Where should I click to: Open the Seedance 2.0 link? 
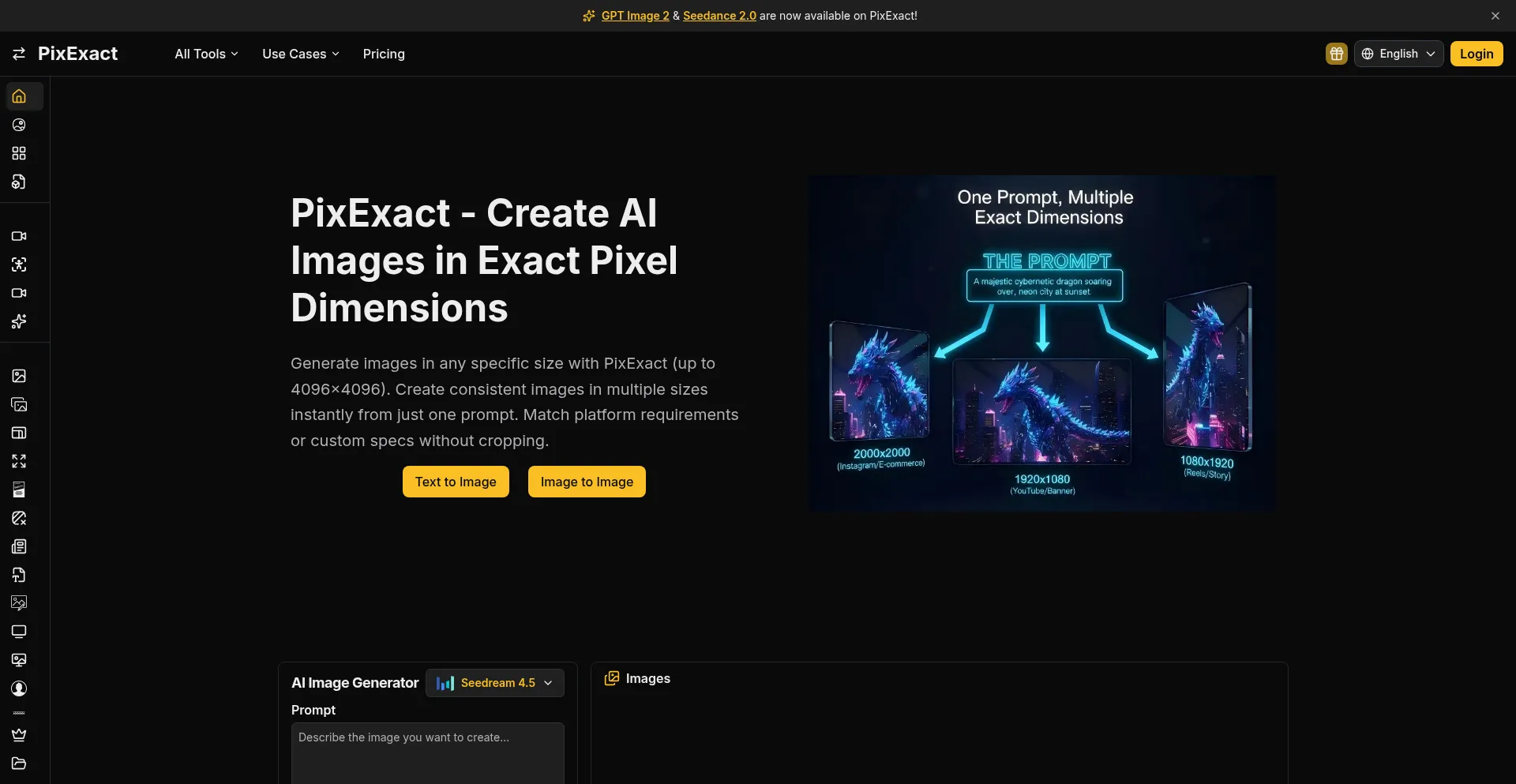point(719,16)
